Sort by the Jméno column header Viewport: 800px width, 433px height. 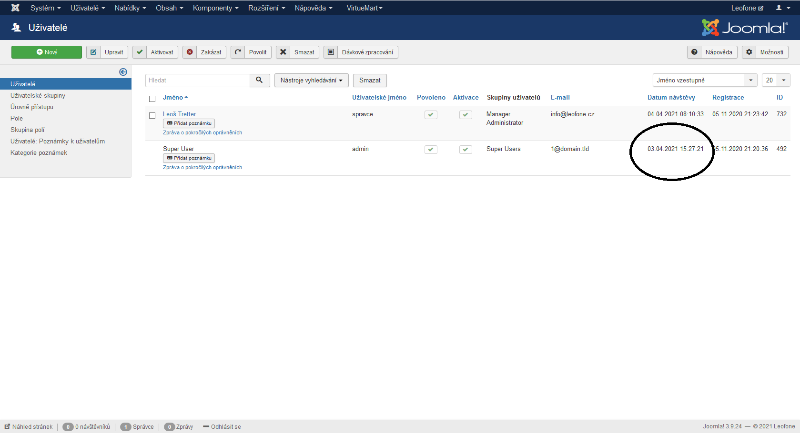(175, 97)
